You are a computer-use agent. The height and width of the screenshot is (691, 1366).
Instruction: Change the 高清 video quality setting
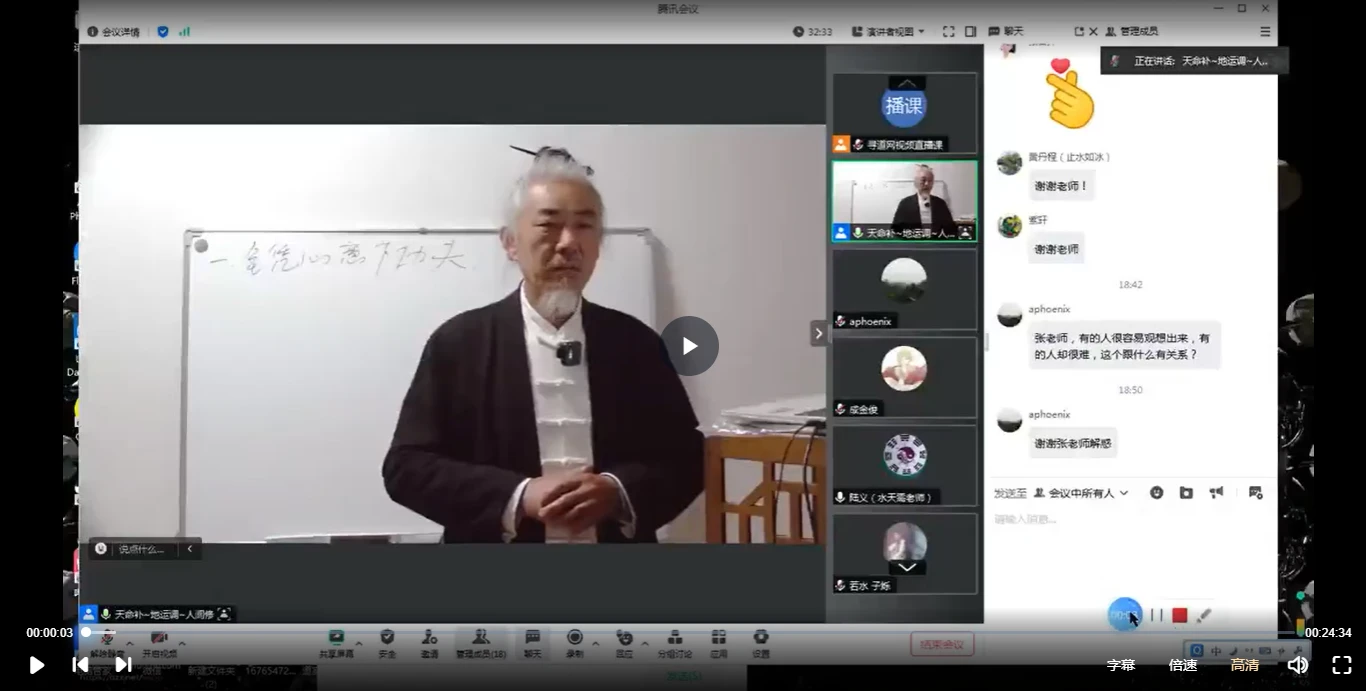coord(1245,665)
